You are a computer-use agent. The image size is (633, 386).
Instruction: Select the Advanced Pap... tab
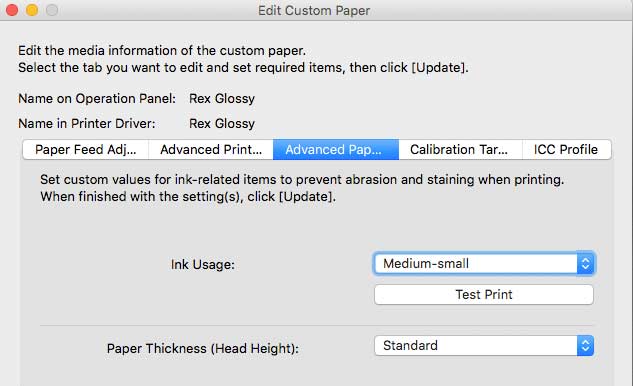[336, 150]
